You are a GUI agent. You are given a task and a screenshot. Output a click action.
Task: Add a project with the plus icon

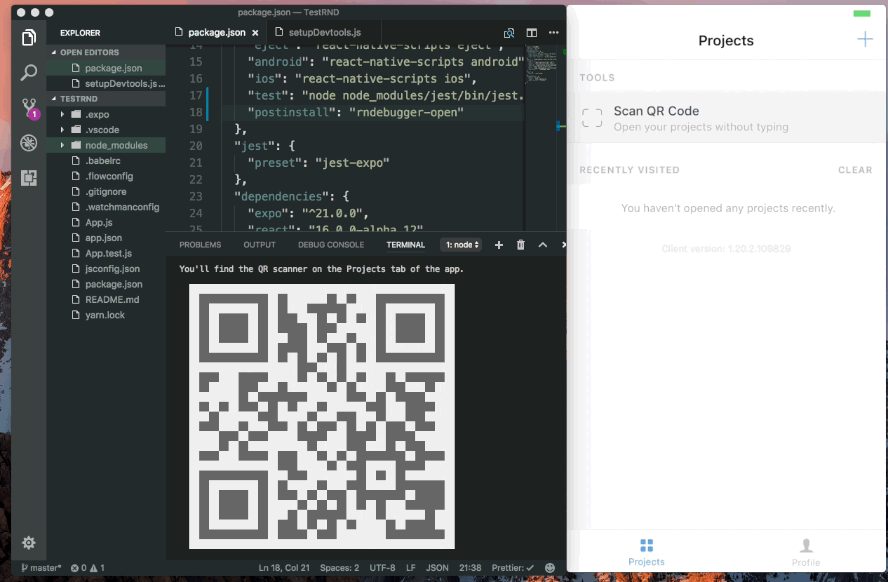coord(864,39)
